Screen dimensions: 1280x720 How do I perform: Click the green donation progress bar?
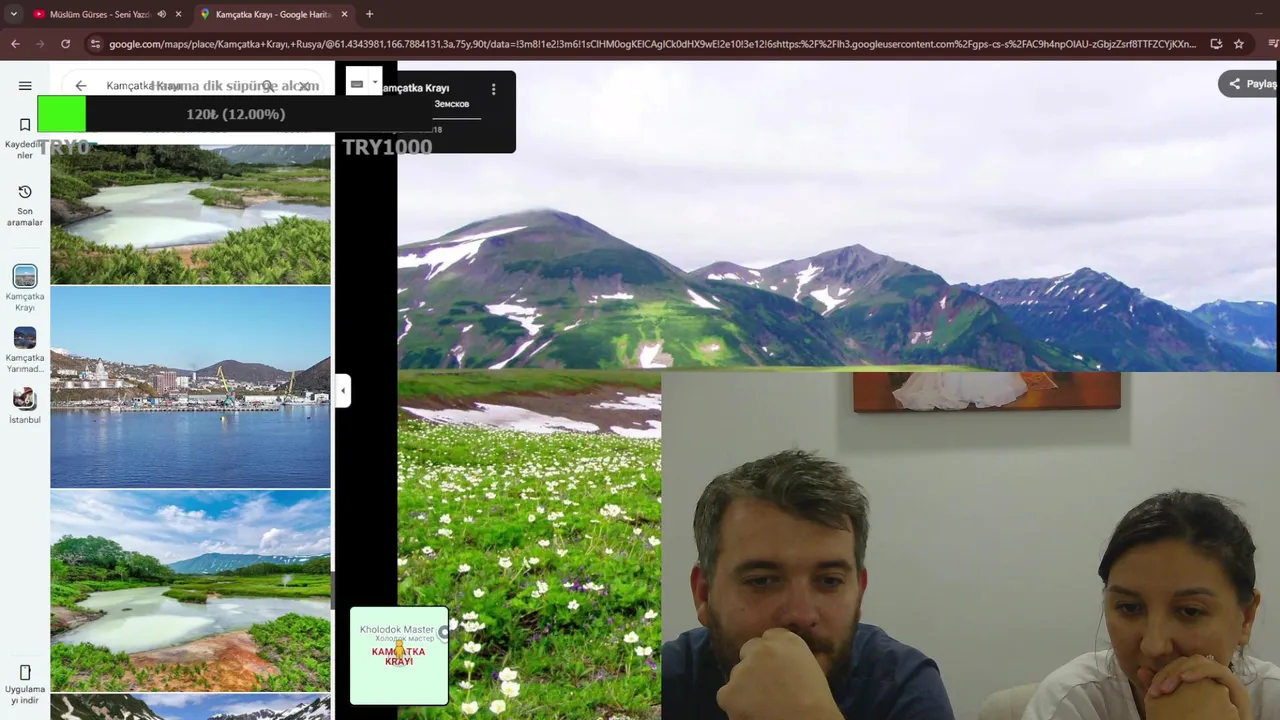coord(62,114)
